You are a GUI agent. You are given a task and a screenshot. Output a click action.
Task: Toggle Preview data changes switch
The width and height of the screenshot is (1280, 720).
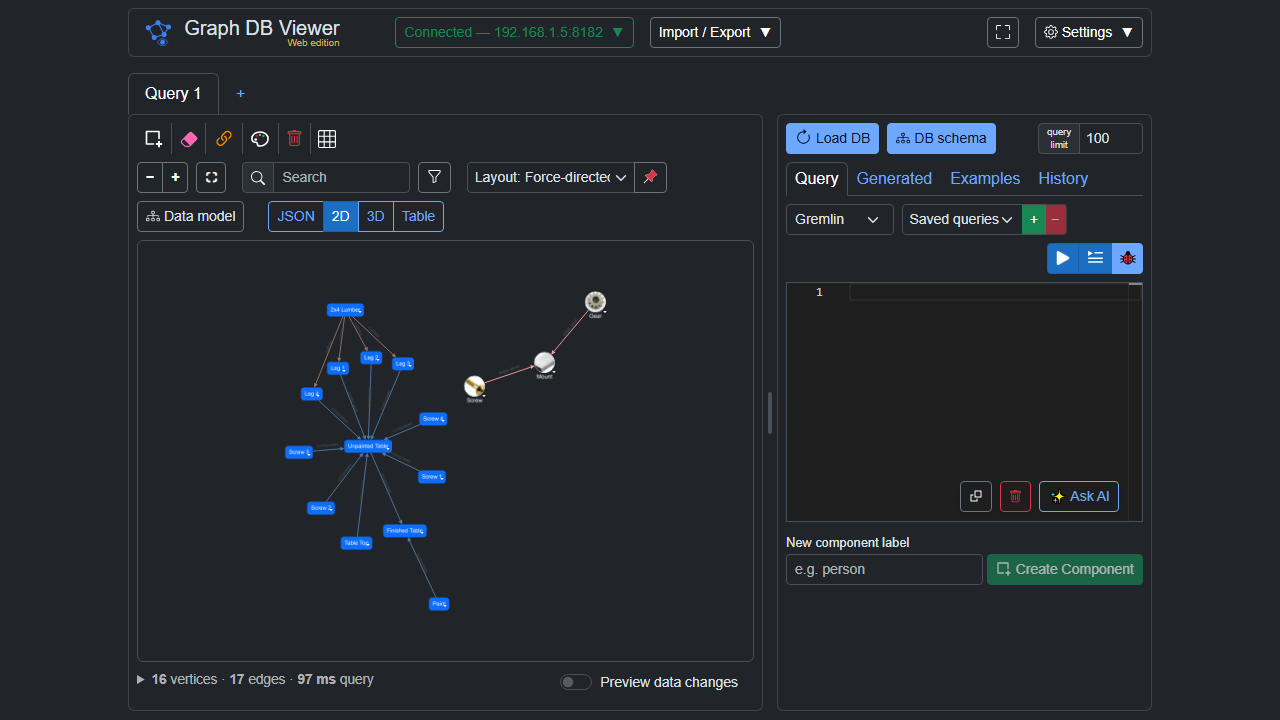click(x=576, y=682)
